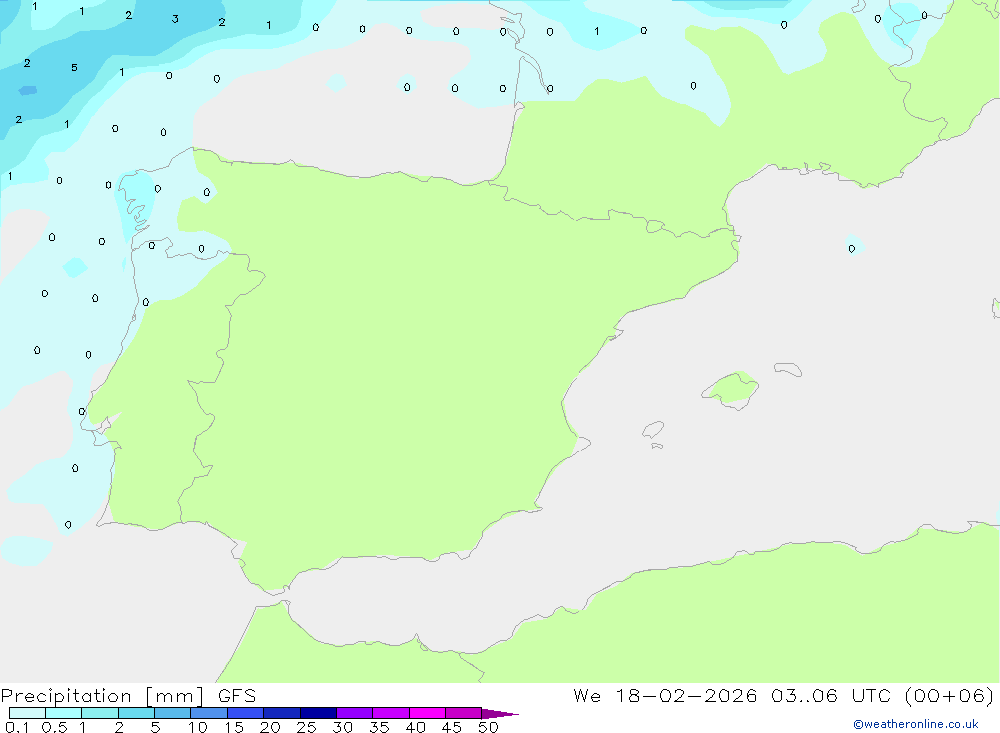1000x733 pixels.
Task: Click the above-50 mm legend arrow tip
Action: pos(500,714)
